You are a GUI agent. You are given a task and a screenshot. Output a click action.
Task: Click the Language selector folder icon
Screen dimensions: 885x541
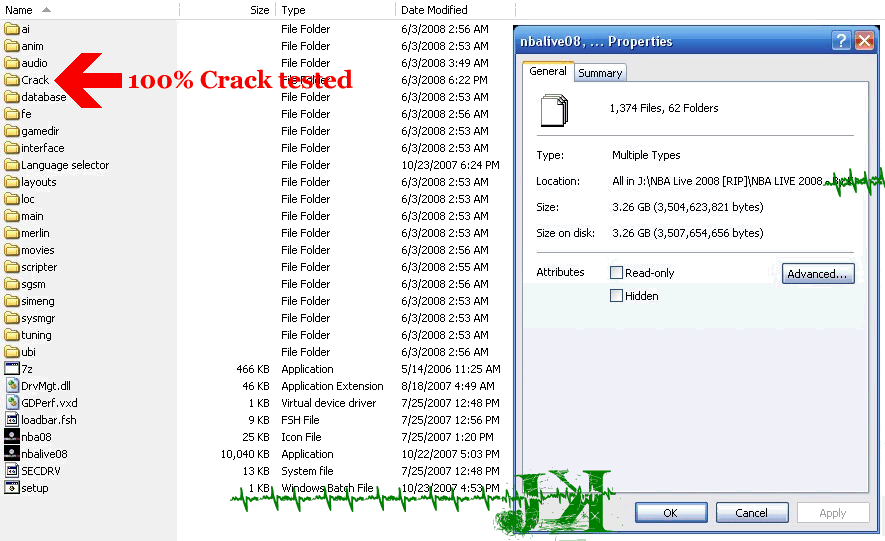click(12, 165)
